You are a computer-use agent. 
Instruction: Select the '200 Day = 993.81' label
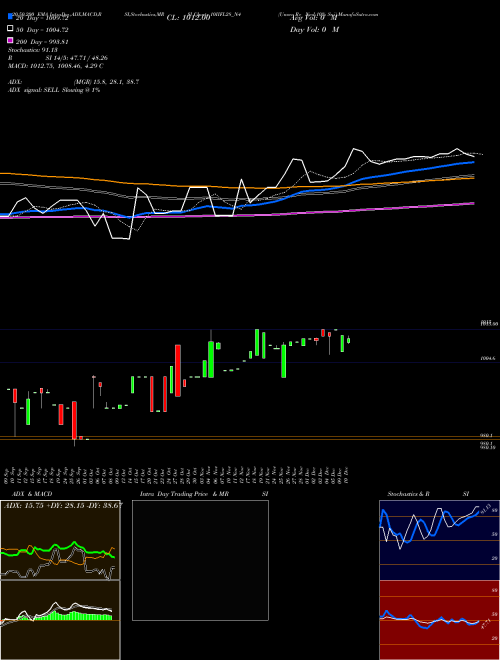point(42,42)
